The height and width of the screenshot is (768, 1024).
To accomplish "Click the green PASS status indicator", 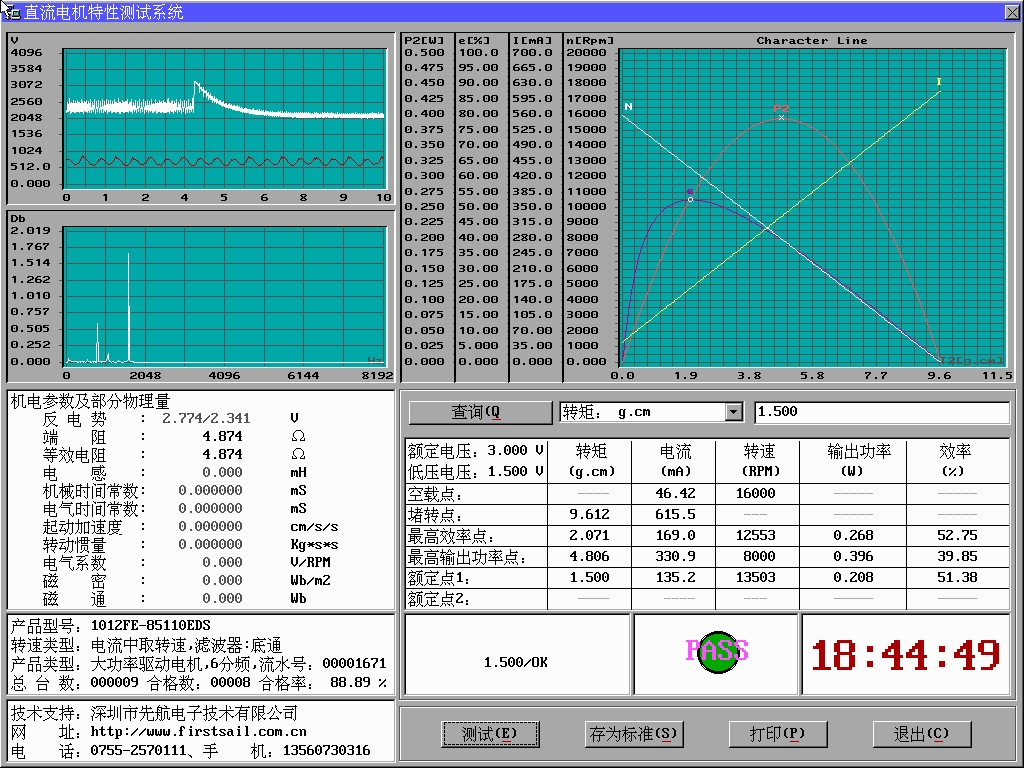I will pos(717,652).
